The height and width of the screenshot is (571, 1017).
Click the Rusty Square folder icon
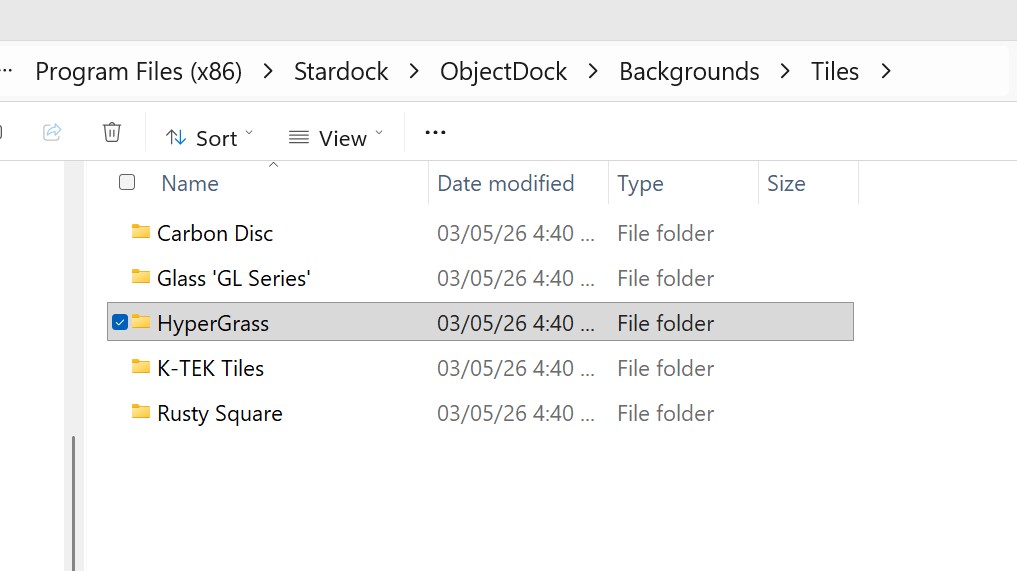click(141, 413)
